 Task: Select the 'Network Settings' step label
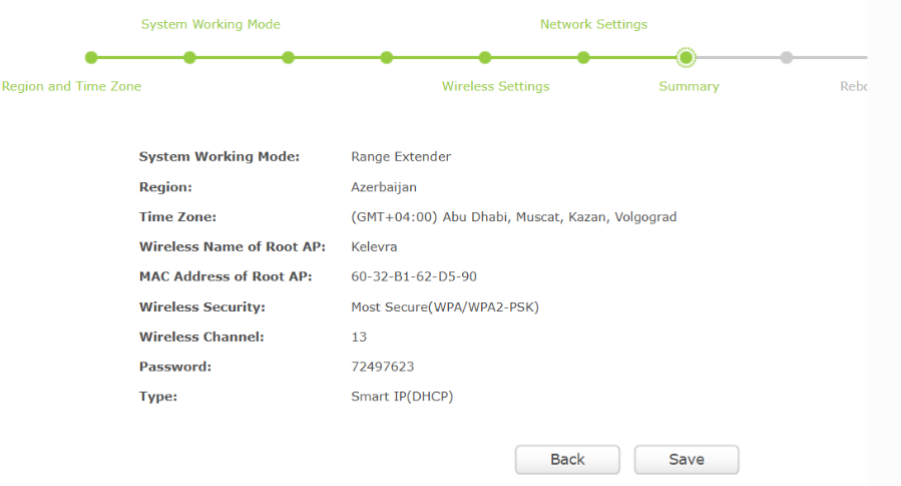pos(593,24)
